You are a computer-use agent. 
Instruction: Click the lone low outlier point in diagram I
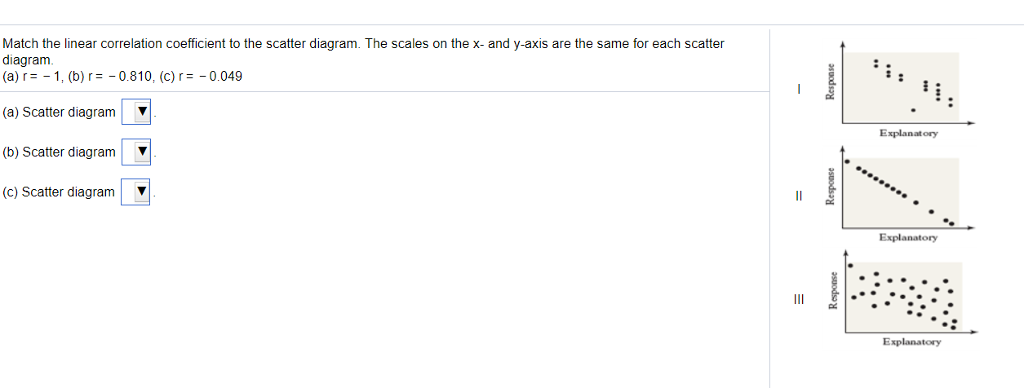(913, 110)
